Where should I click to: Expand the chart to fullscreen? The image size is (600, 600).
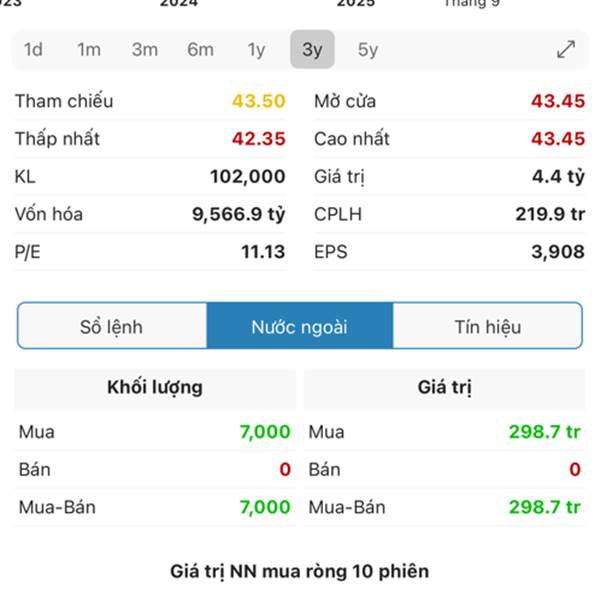pos(566,49)
